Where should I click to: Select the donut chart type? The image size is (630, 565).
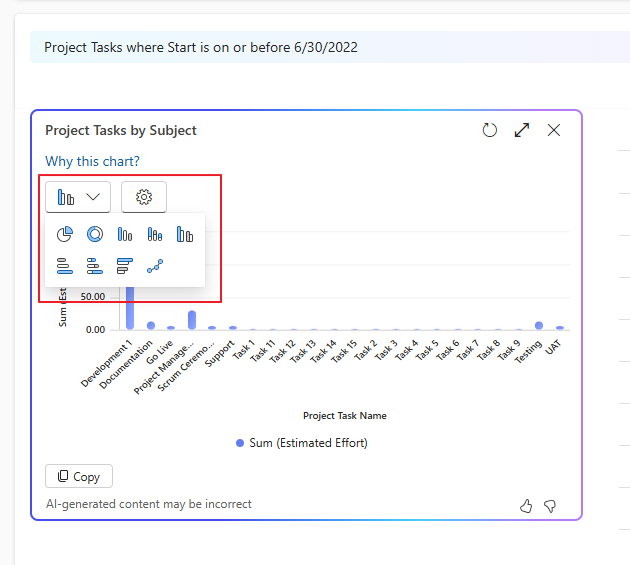pos(95,234)
